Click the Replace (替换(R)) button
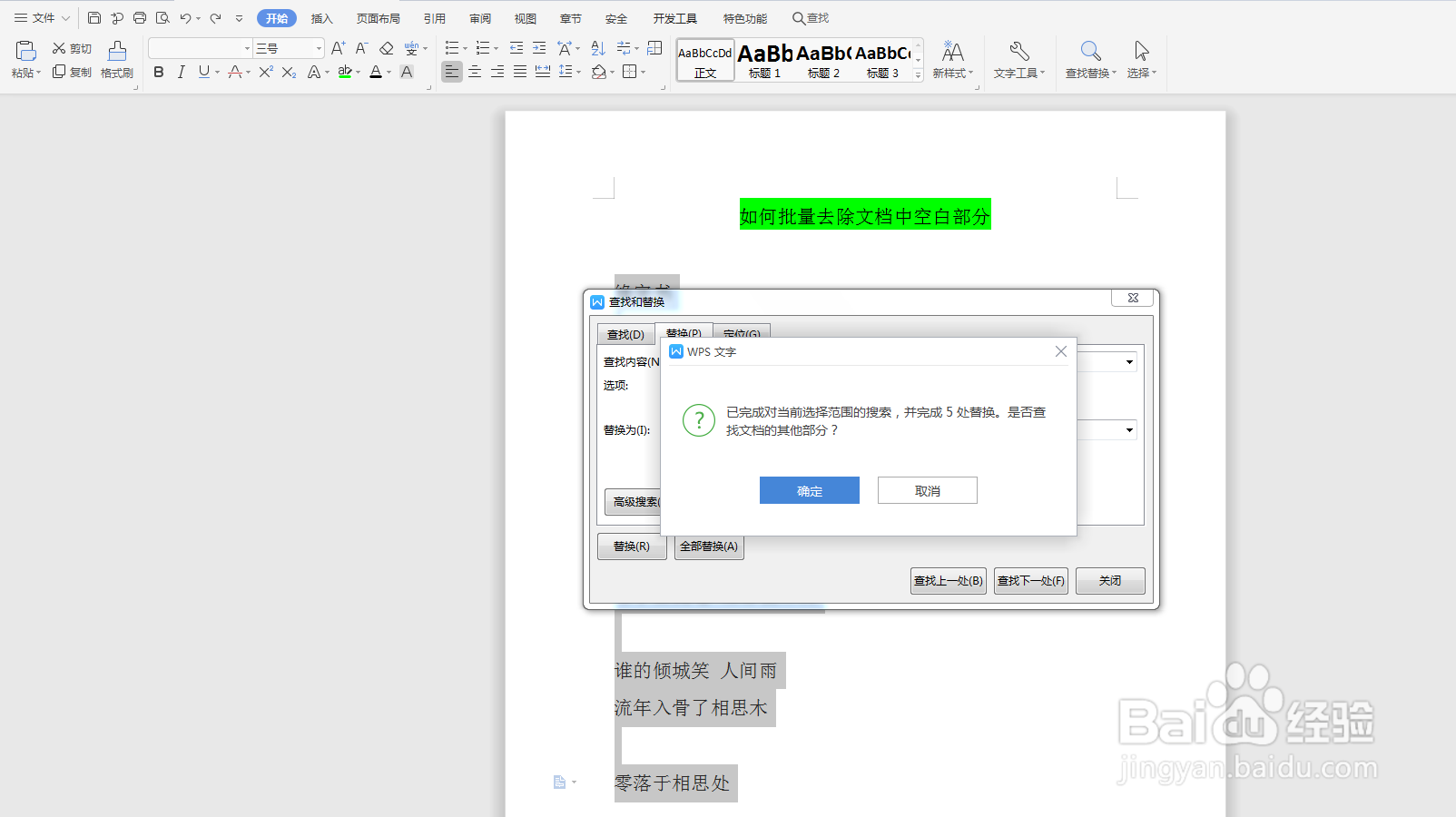Viewport: 1456px width, 817px height. pyautogui.click(x=632, y=546)
